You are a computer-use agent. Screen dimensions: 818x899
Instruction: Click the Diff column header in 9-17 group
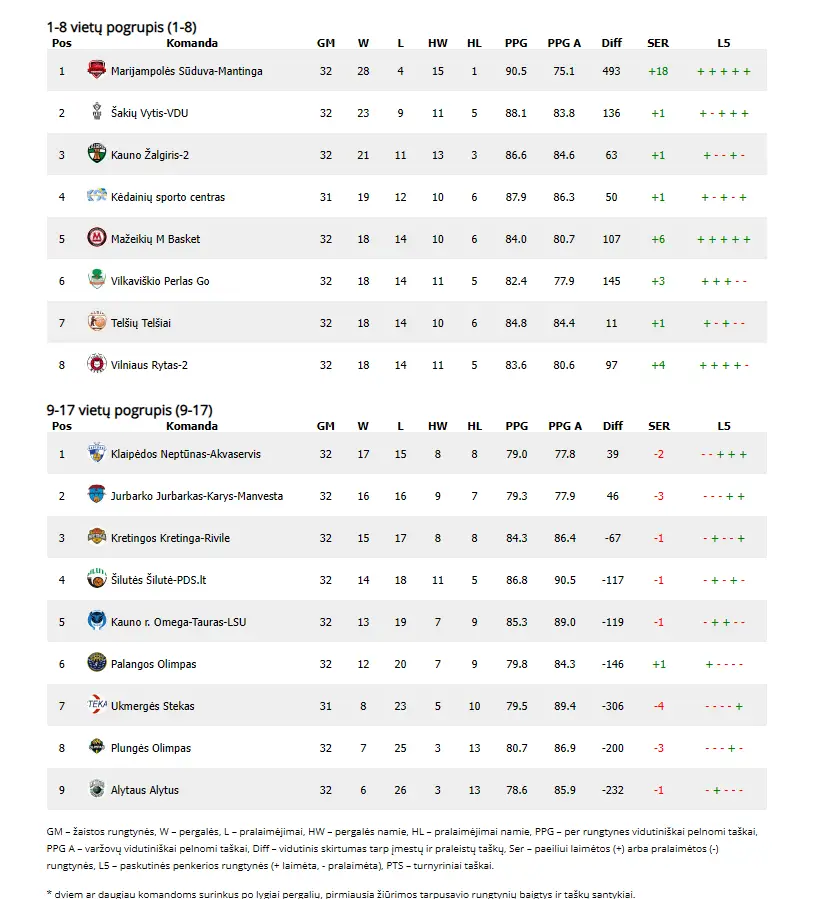coord(613,426)
